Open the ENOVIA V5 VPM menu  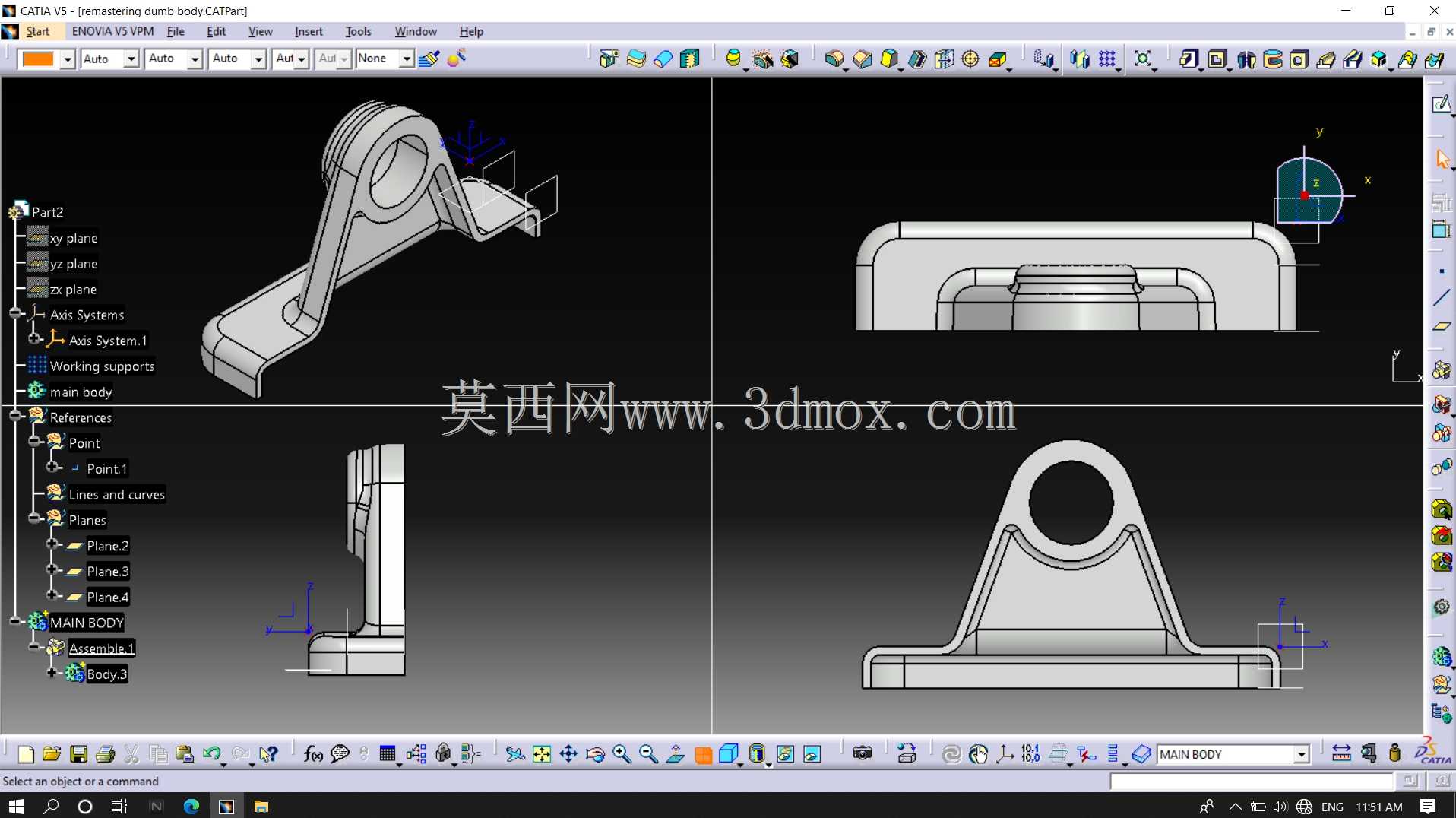pos(112,31)
